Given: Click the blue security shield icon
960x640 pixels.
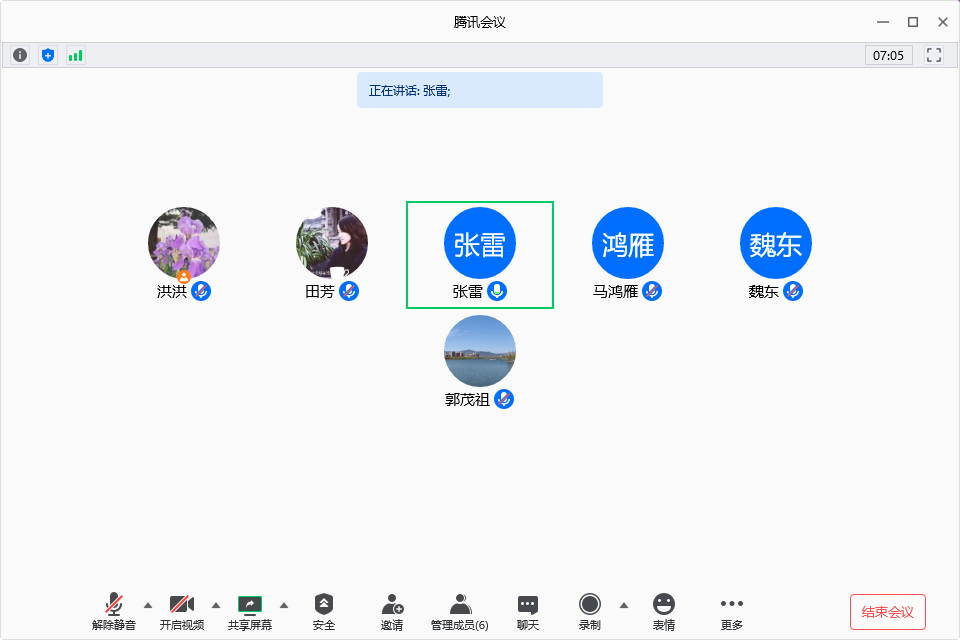Looking at the screenshot, I should coord(48,55).
